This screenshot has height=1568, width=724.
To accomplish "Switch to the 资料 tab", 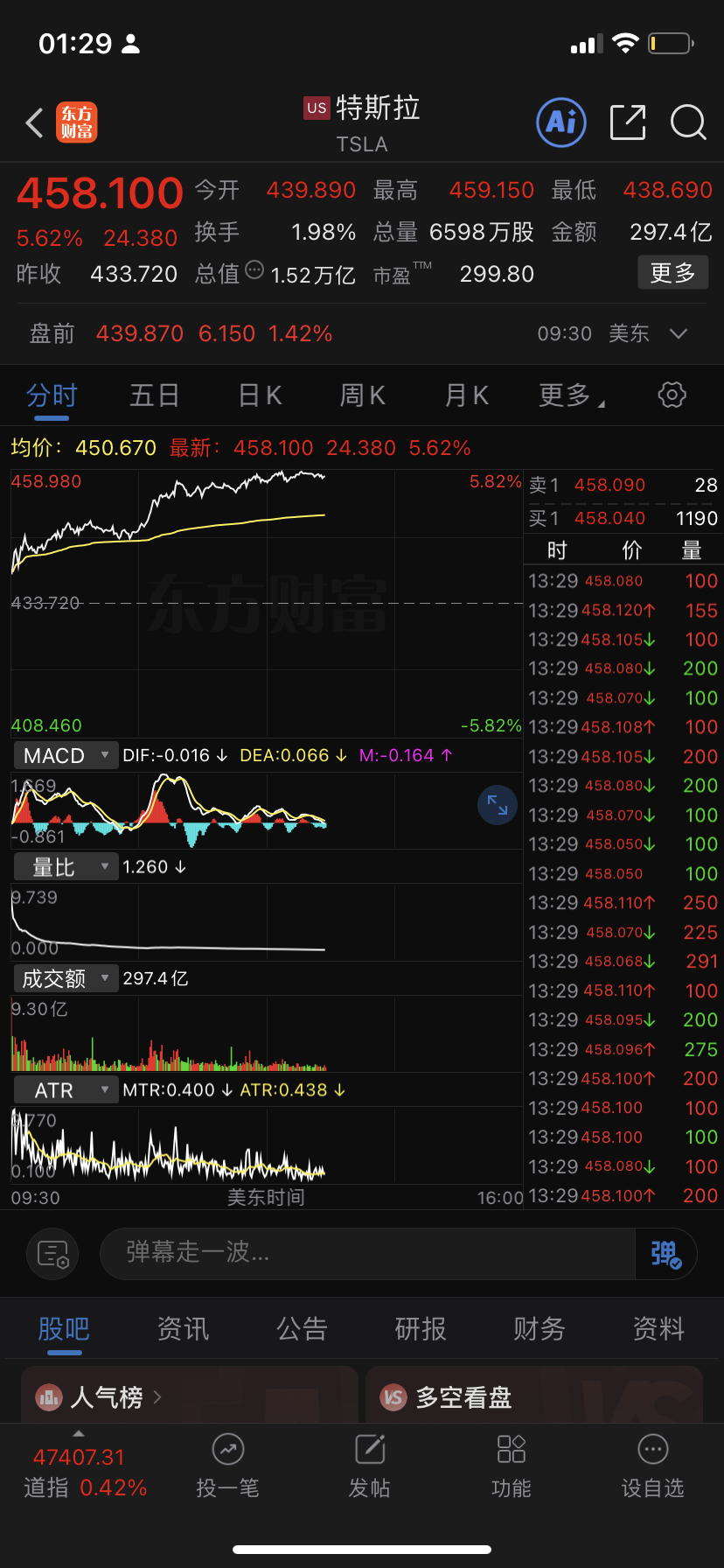I will (658, 1329).
